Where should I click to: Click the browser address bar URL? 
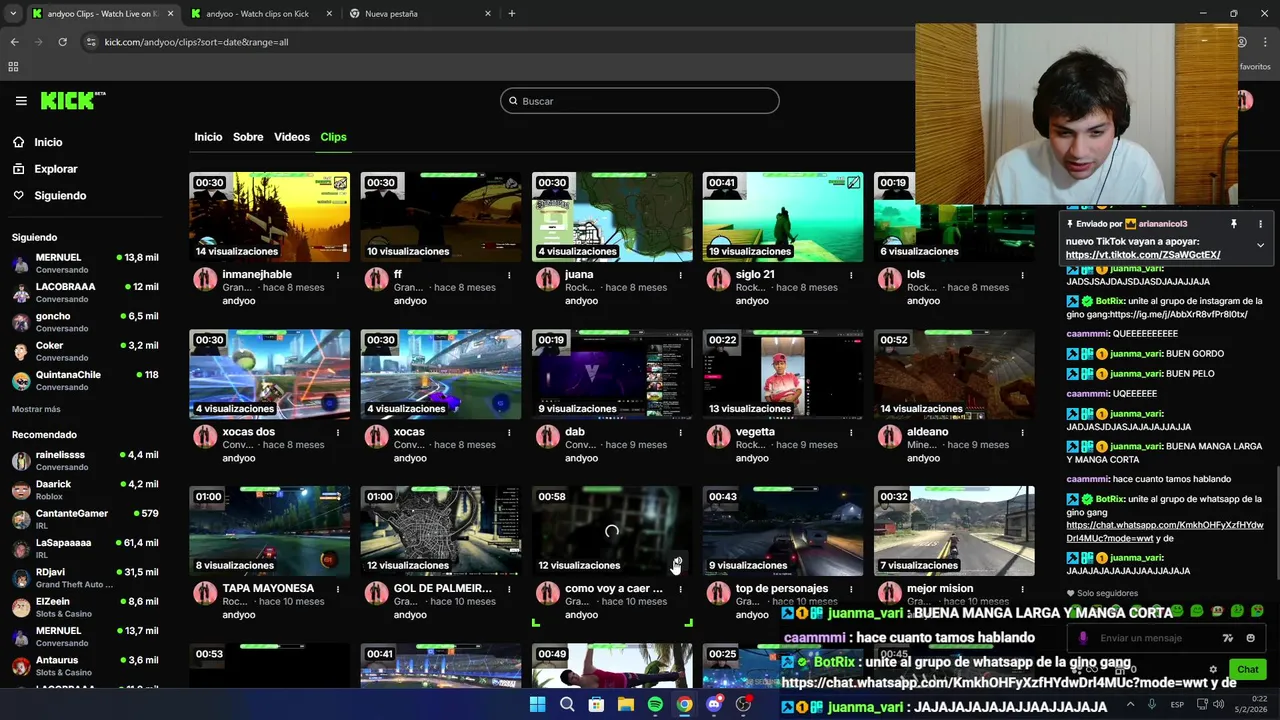pyautogui.click(x=196, y=42)
